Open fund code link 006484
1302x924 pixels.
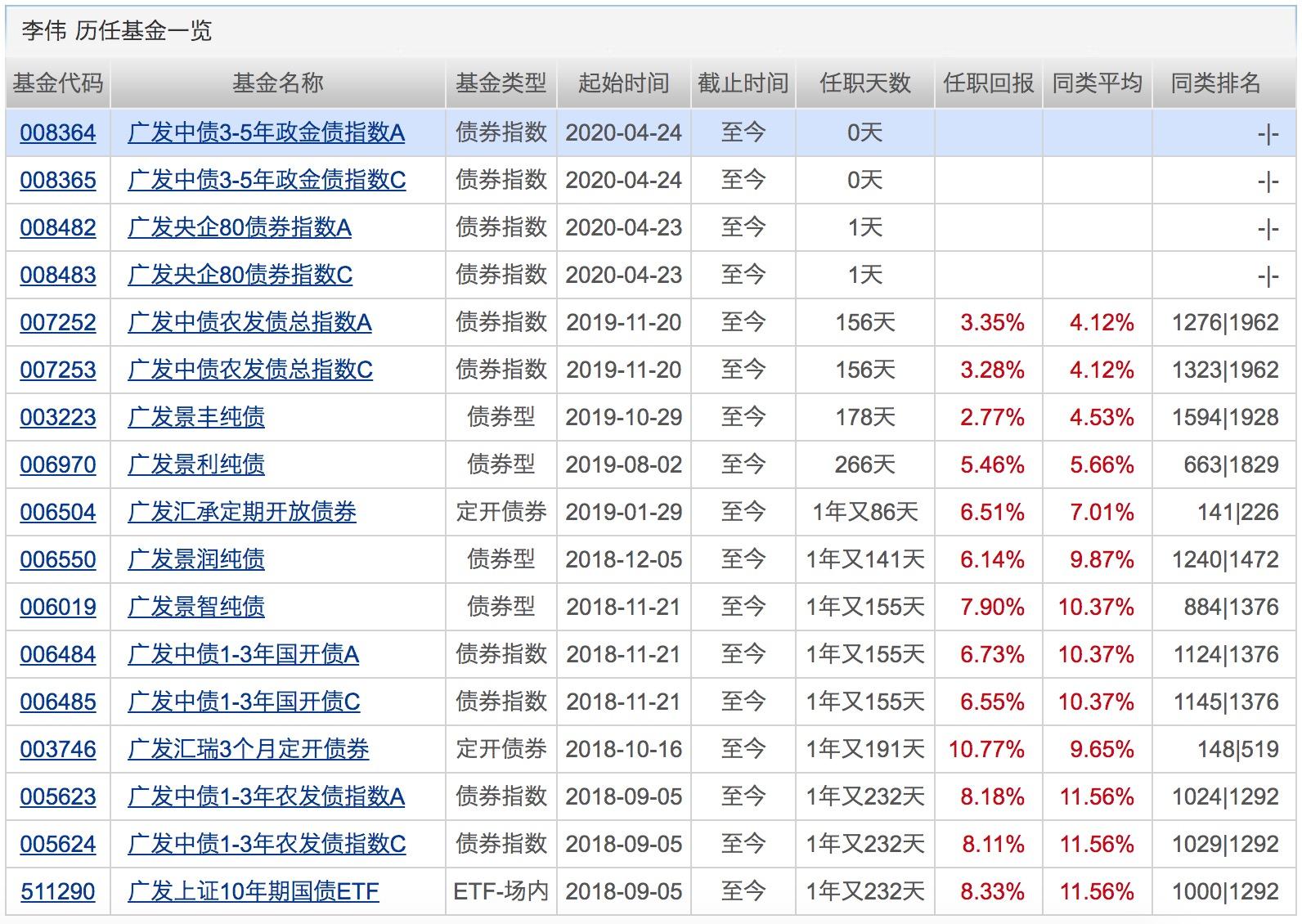pyautogui.click(x=58, y=654)
